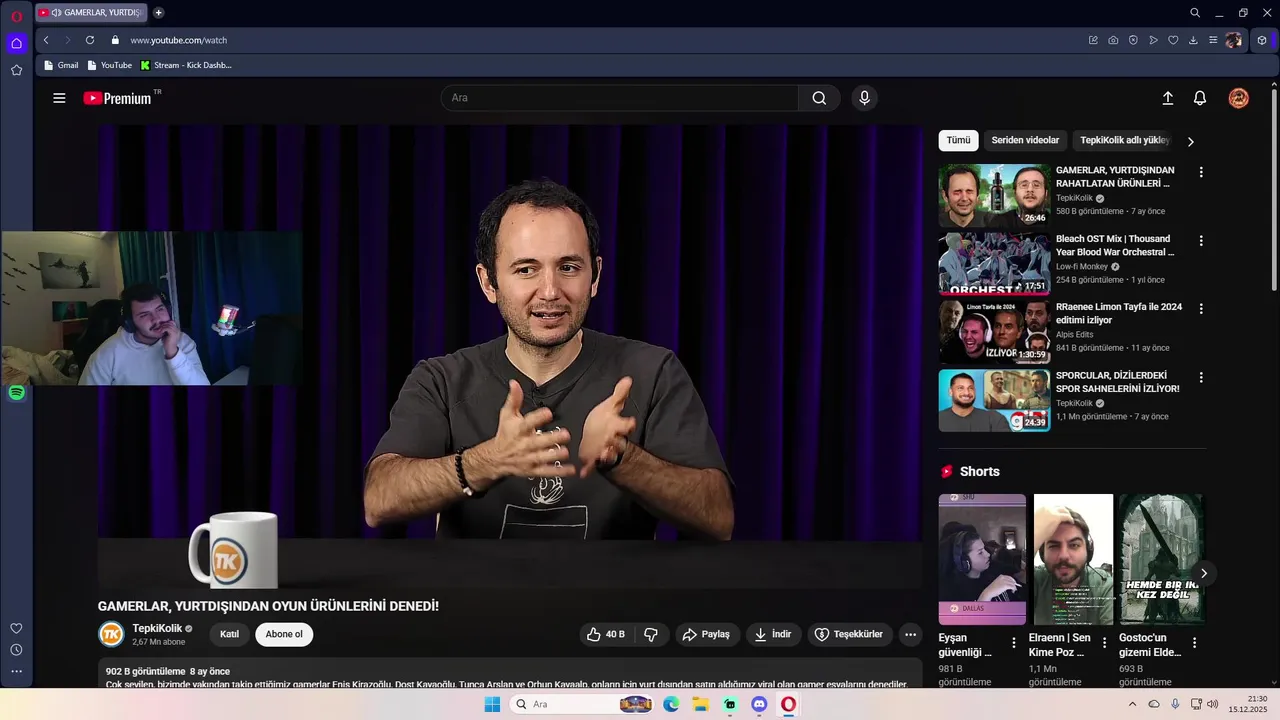The image size is (1280, 720).
Task: Open volume control in system tray
Action: click(x=1213, y=704)
